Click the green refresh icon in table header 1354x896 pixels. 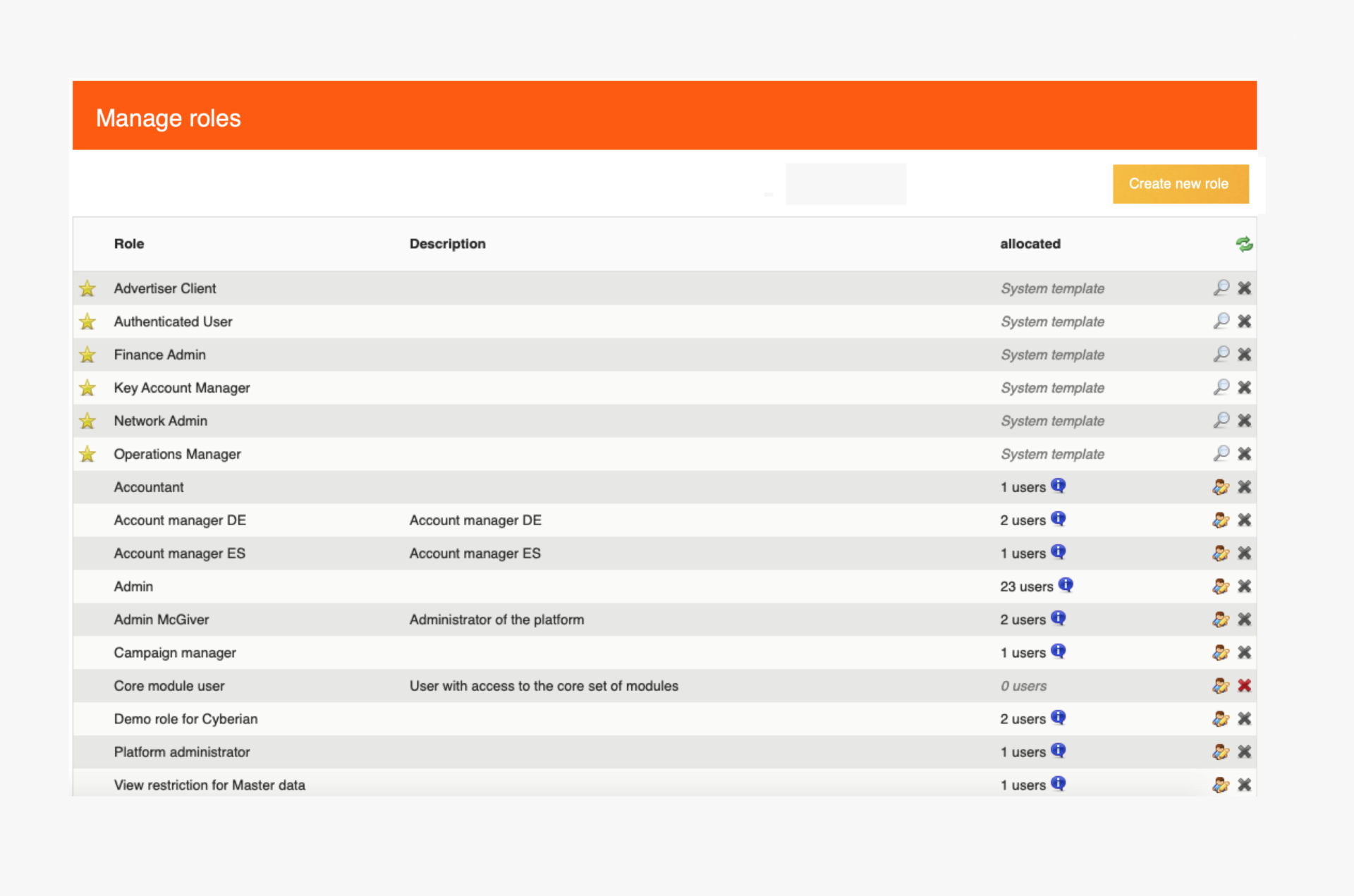(x=1244, y=244)
